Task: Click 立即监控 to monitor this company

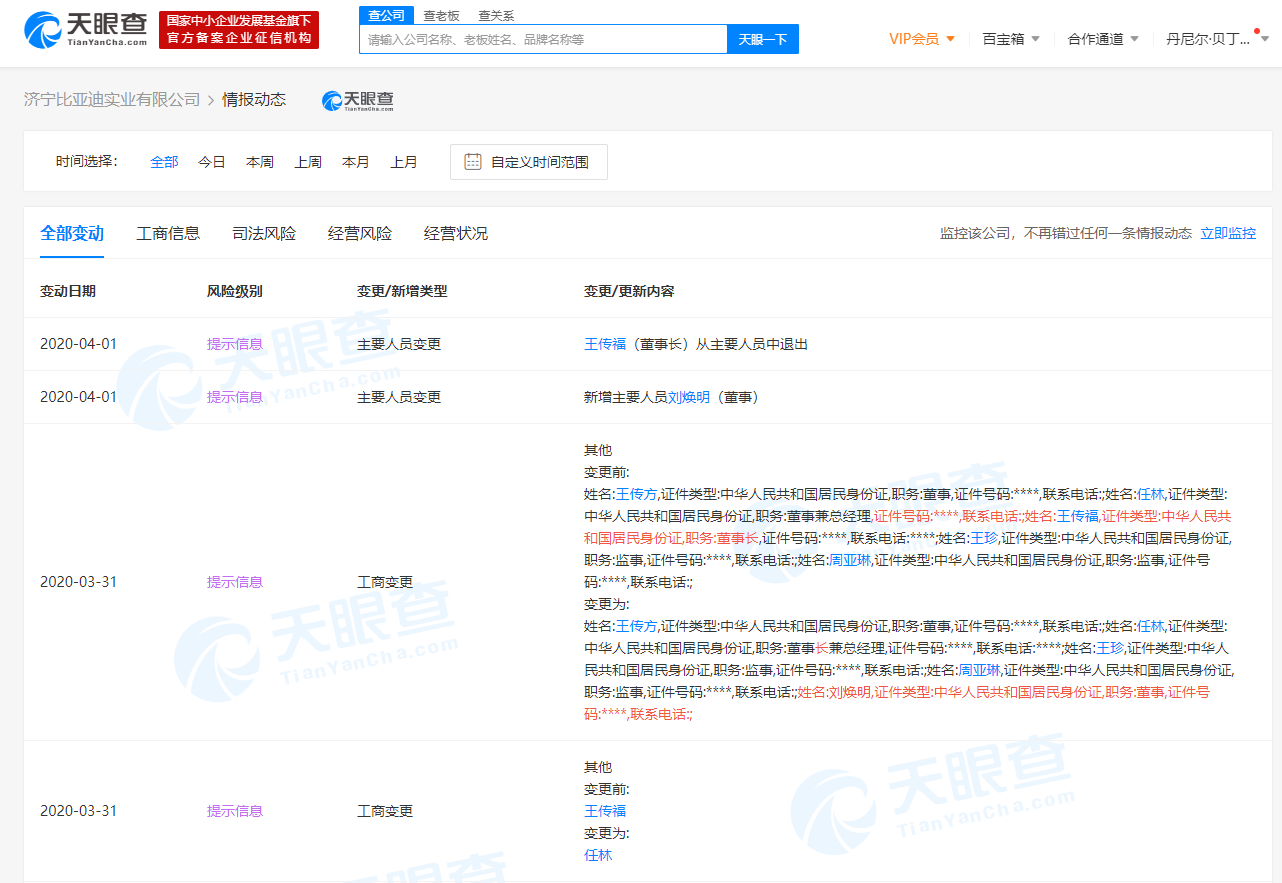Action: 1228,232
